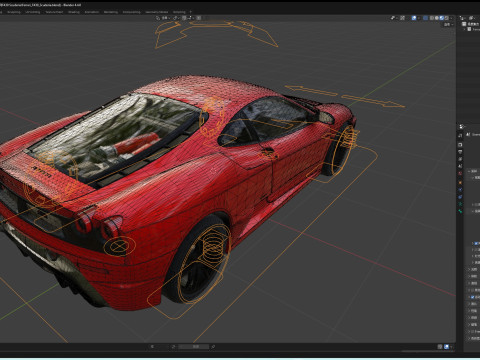Viewport: 480px width, 360px height.
Task: Toggle X-ray mode in the viewport header
Action: 425,18
